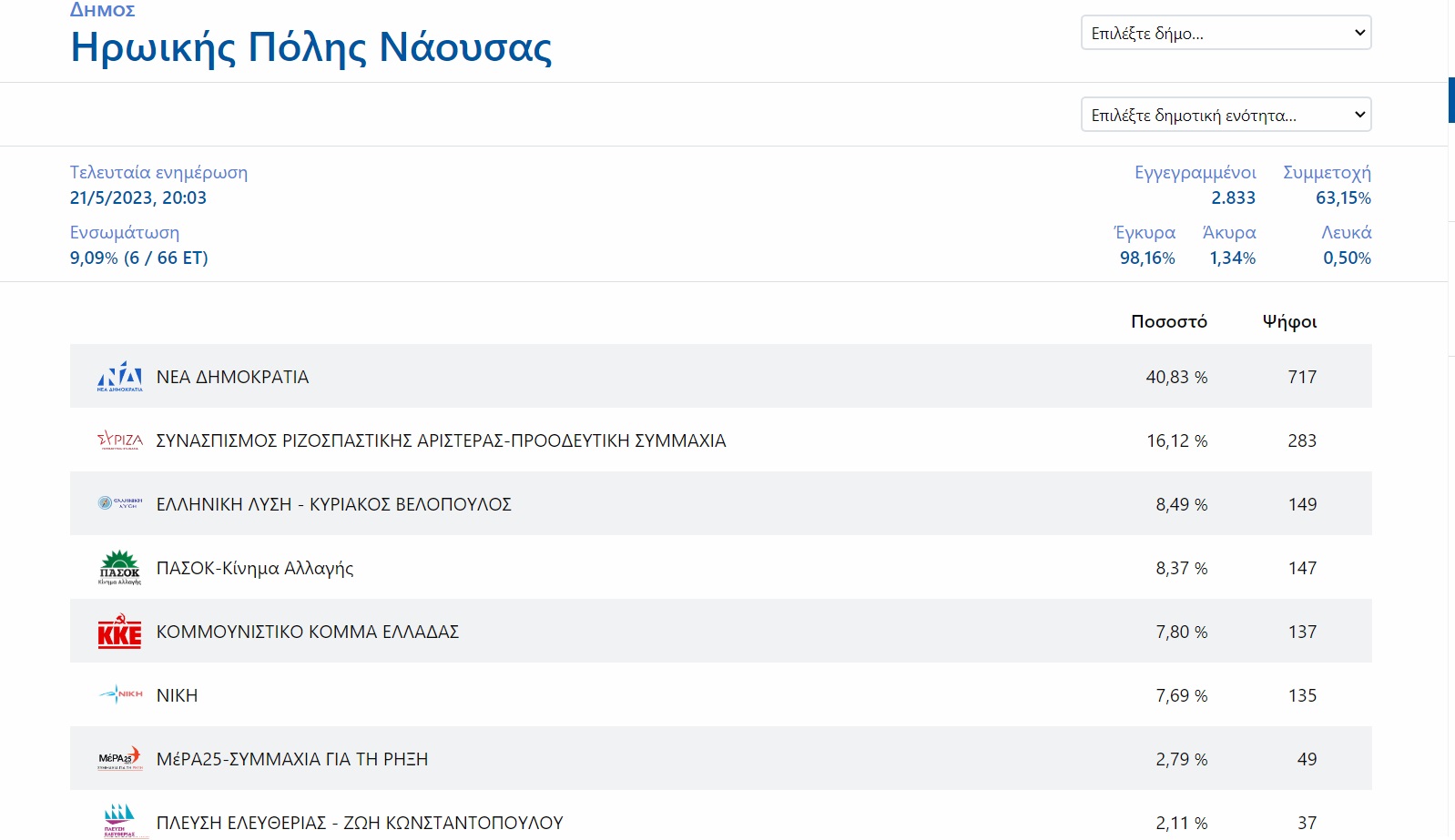The width and height of the screenshot is (1455, 840).
Task: Click the 7,69 % percentage value
Action: coord(1182,695)
